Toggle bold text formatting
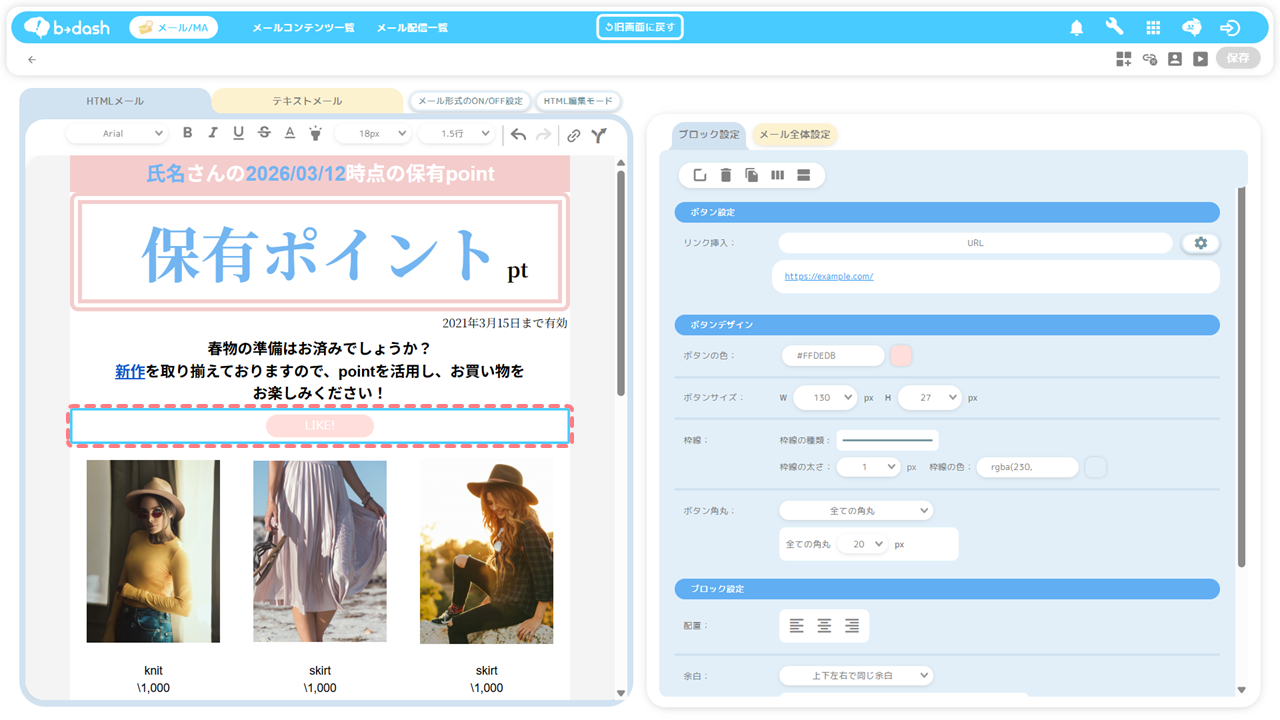Image resolution: width=1280 pixels, height=720 pixels. coord(187,133)
